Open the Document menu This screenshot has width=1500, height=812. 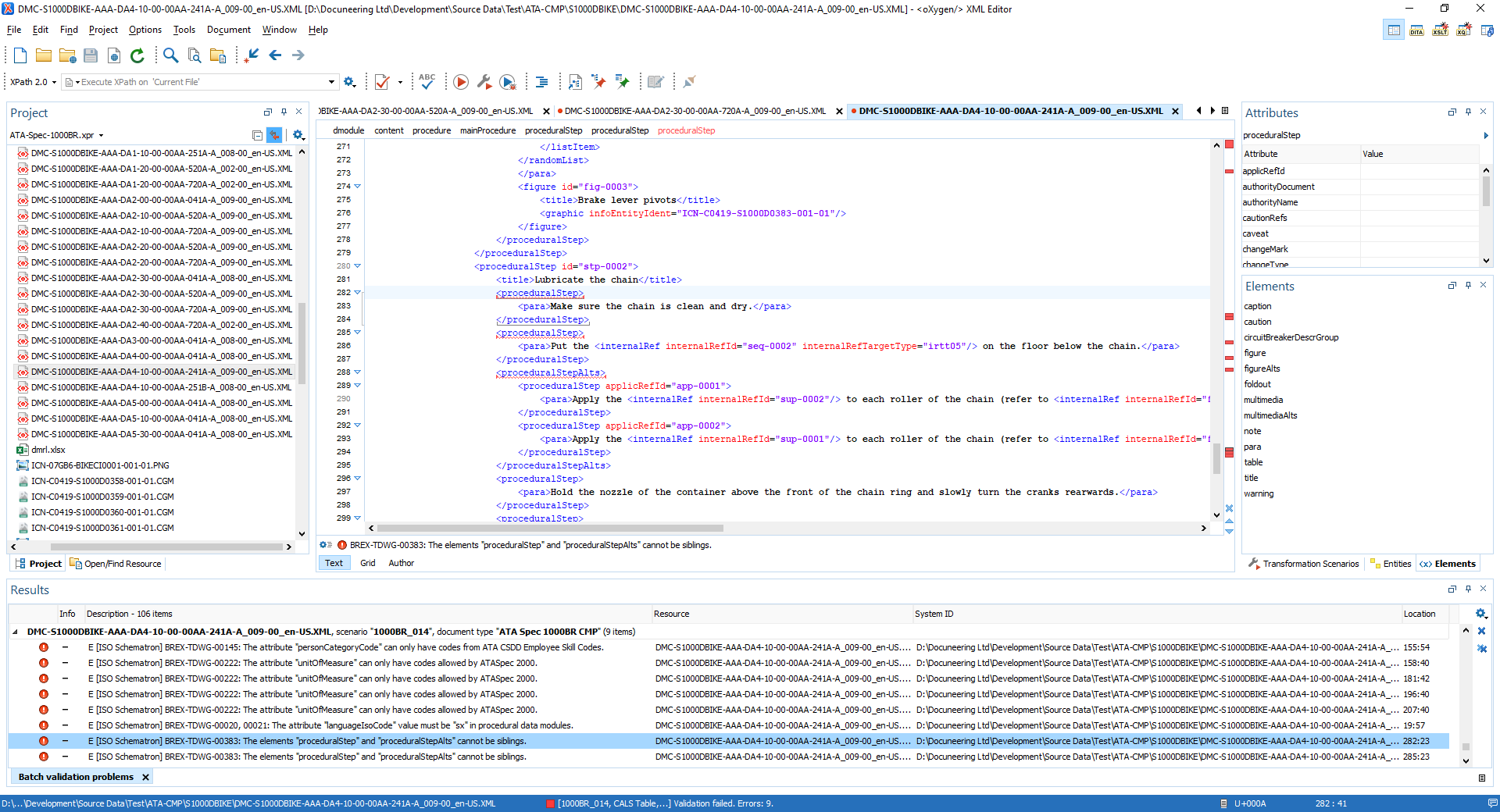point(229,30)
